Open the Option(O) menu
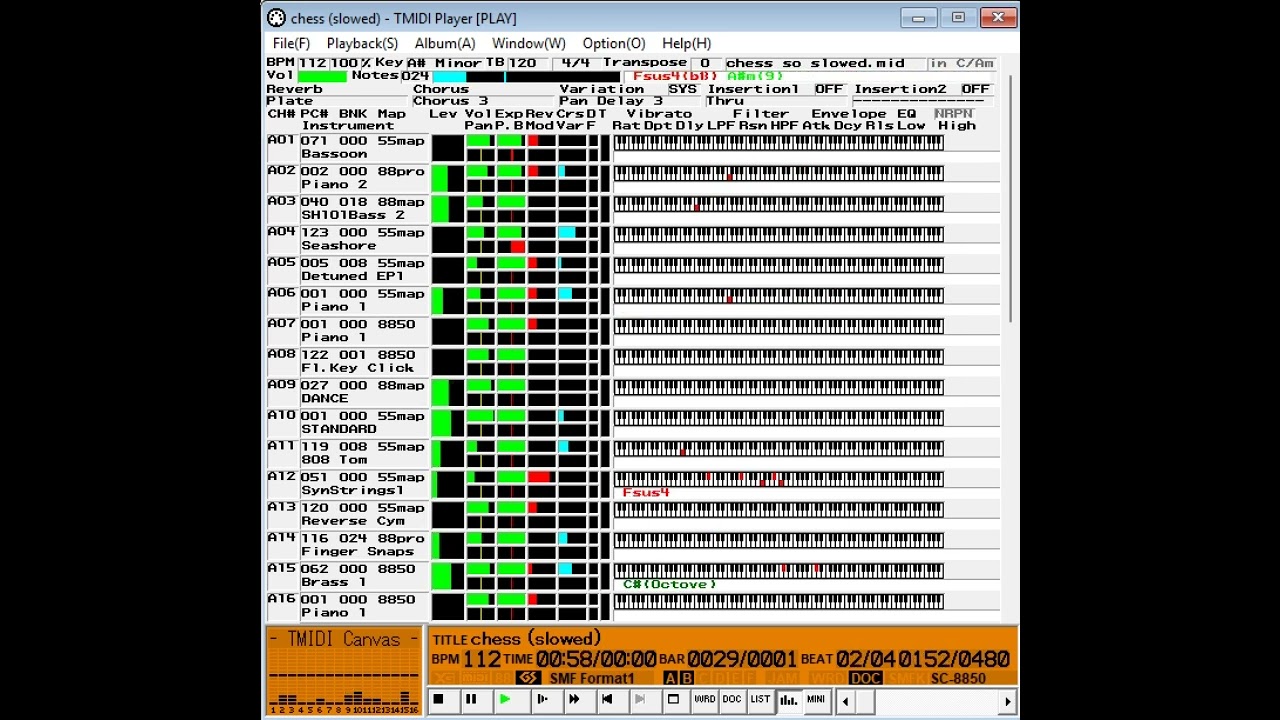 [x=614, y=43]
